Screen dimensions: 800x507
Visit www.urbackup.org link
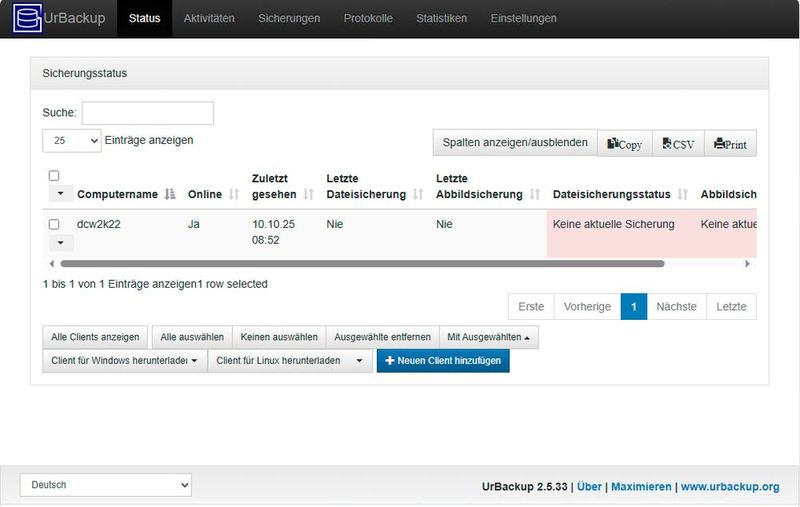click(x=730, y=487)
